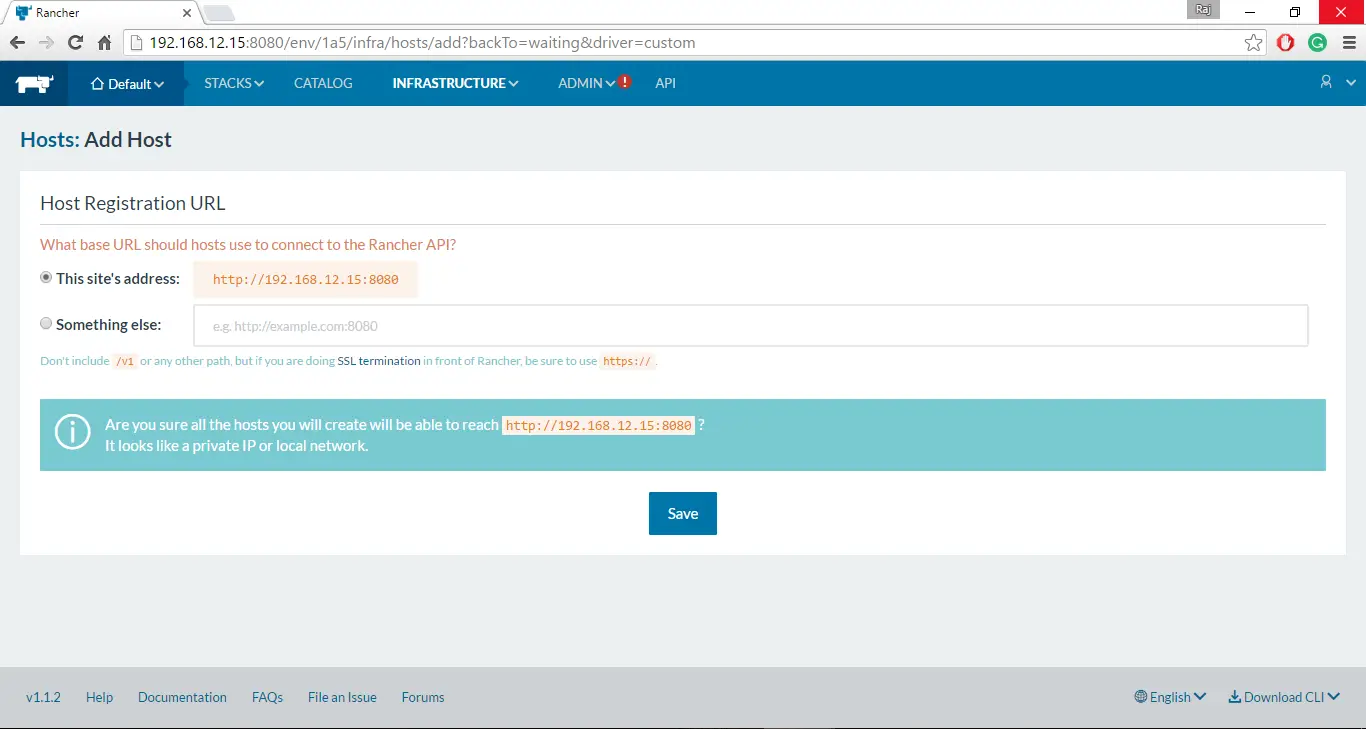Click the browser forward arrow
Viewport: 1366px width, 729px height.
tap(46, 43)
